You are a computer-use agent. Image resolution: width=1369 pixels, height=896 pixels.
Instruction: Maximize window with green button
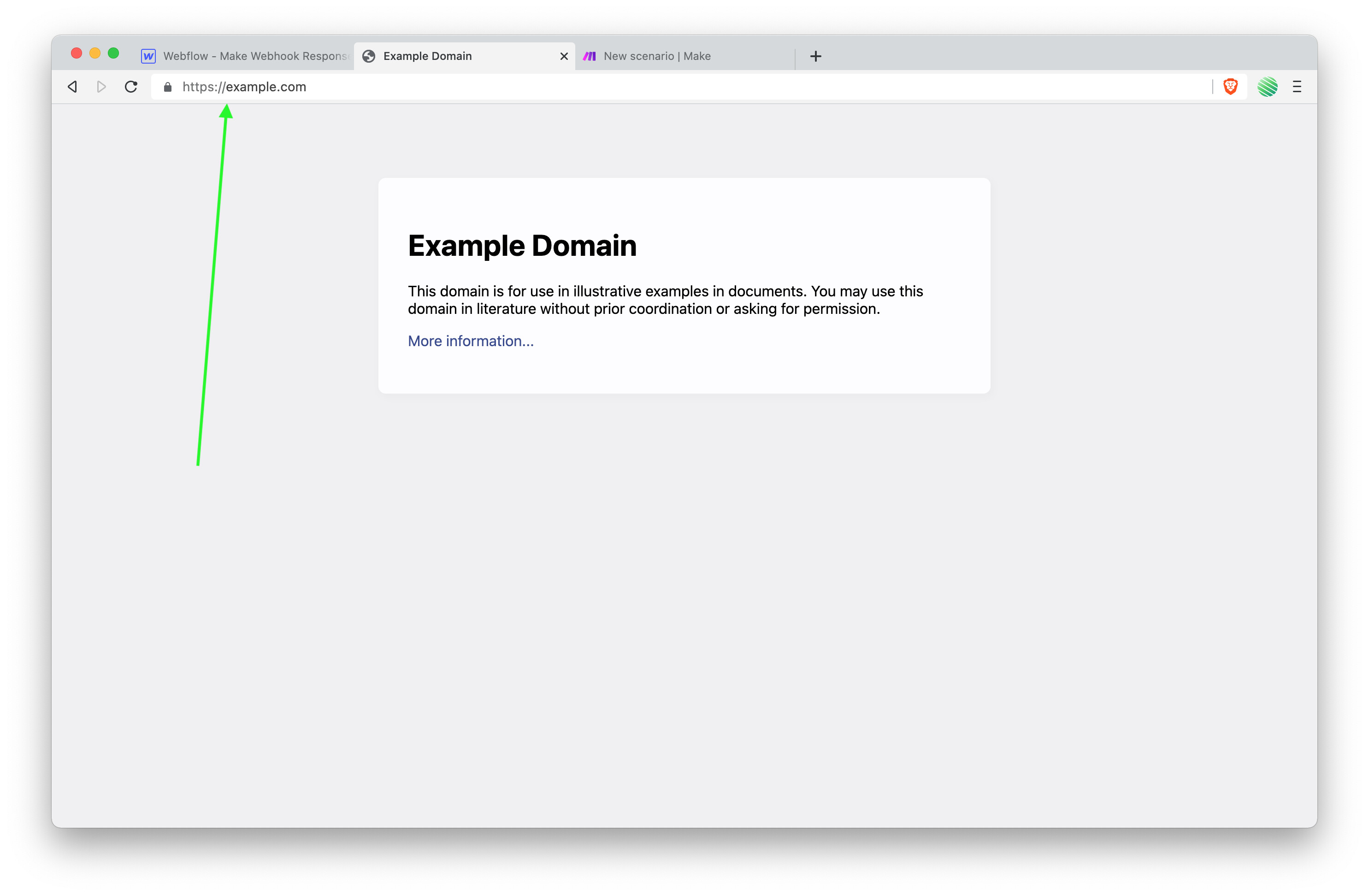[113, 53]
